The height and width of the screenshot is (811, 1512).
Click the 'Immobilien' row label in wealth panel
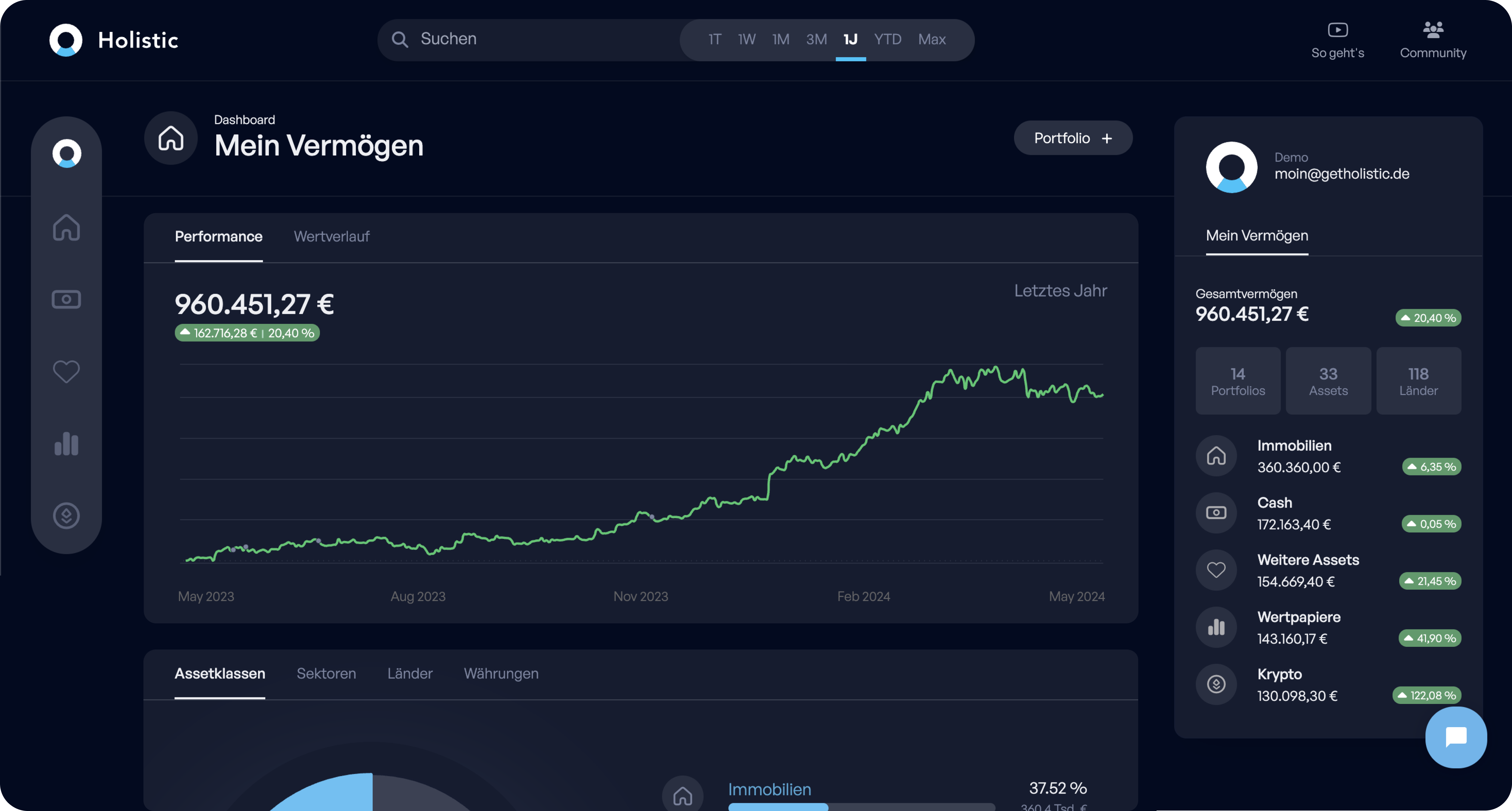1294,445
